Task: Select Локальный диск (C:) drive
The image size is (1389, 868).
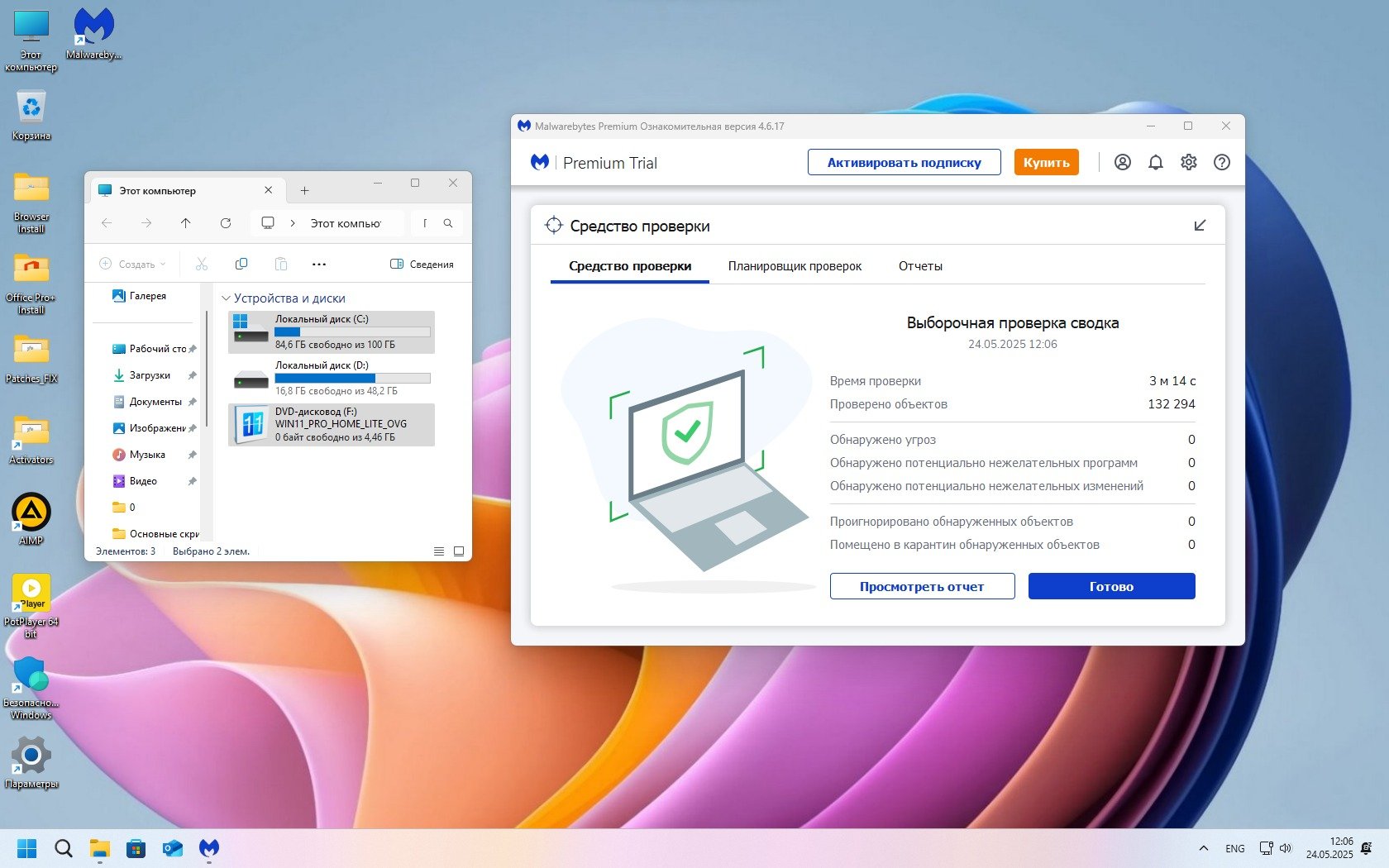Action: point(332,331)
